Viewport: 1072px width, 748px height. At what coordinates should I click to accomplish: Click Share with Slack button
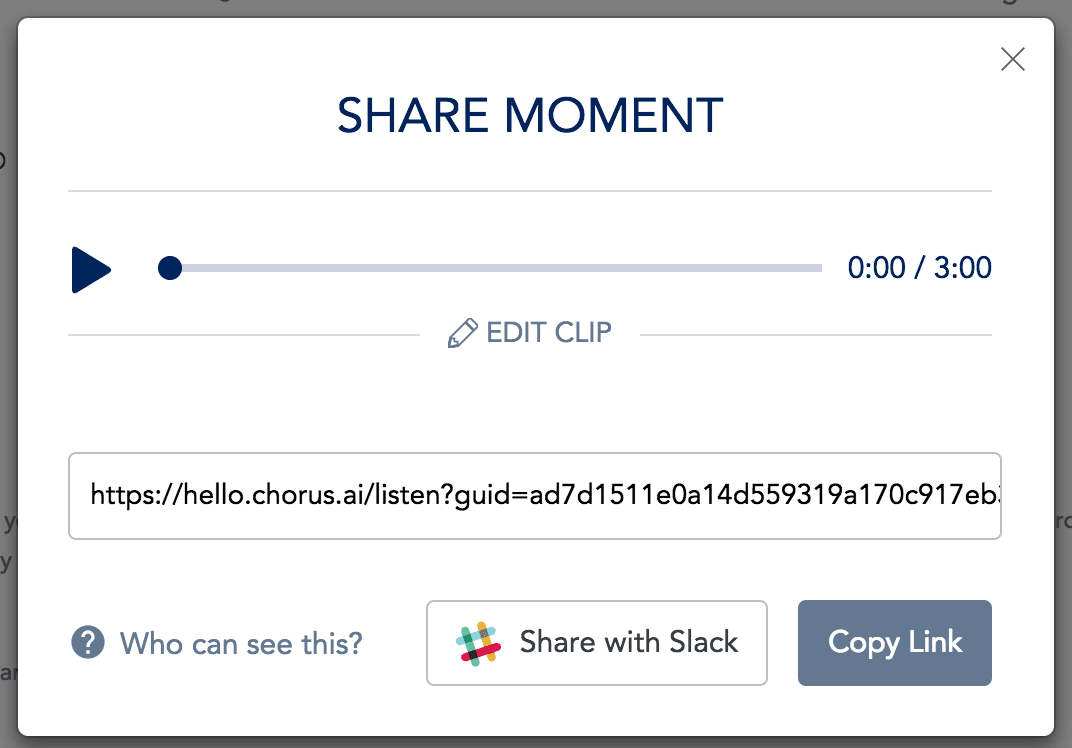[x=597, y=643]
